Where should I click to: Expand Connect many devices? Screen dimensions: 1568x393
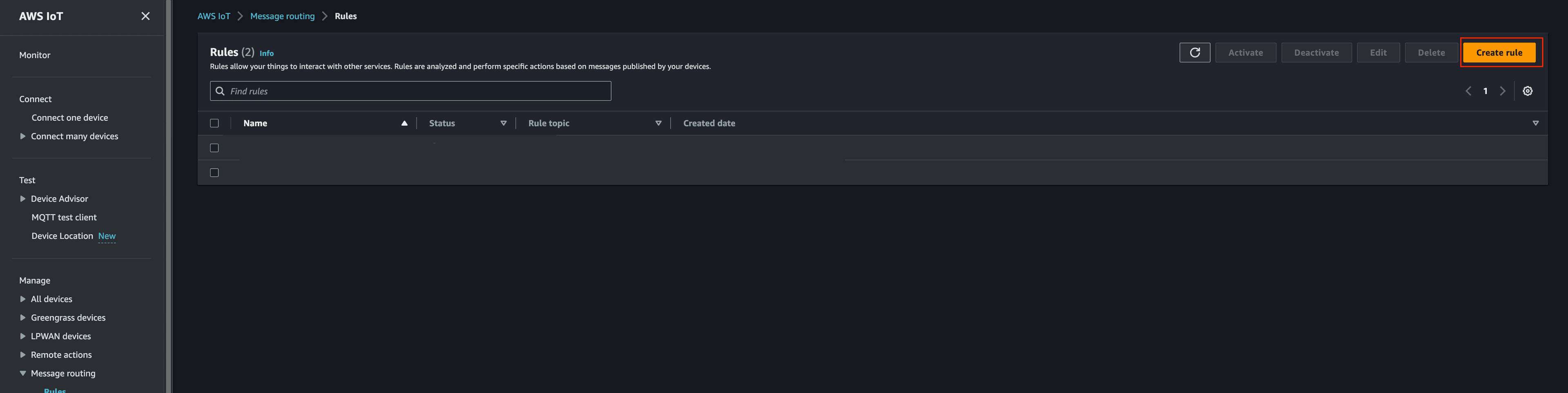click(22, 136)
